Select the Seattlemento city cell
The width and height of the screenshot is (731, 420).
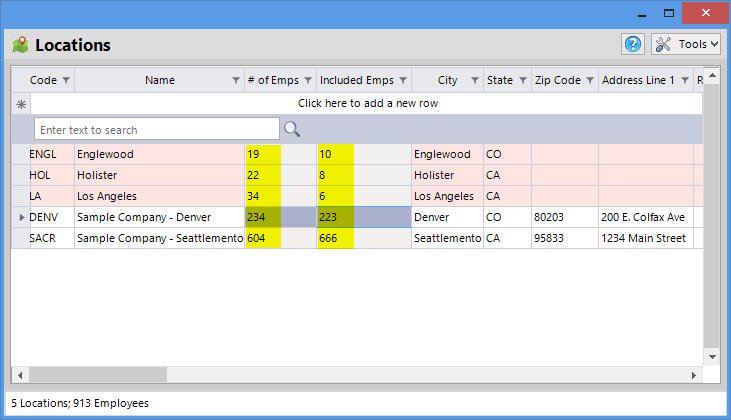point(448,238)
